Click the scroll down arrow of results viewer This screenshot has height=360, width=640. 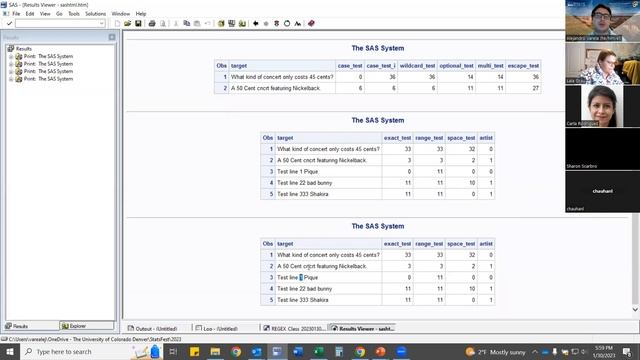635,310
